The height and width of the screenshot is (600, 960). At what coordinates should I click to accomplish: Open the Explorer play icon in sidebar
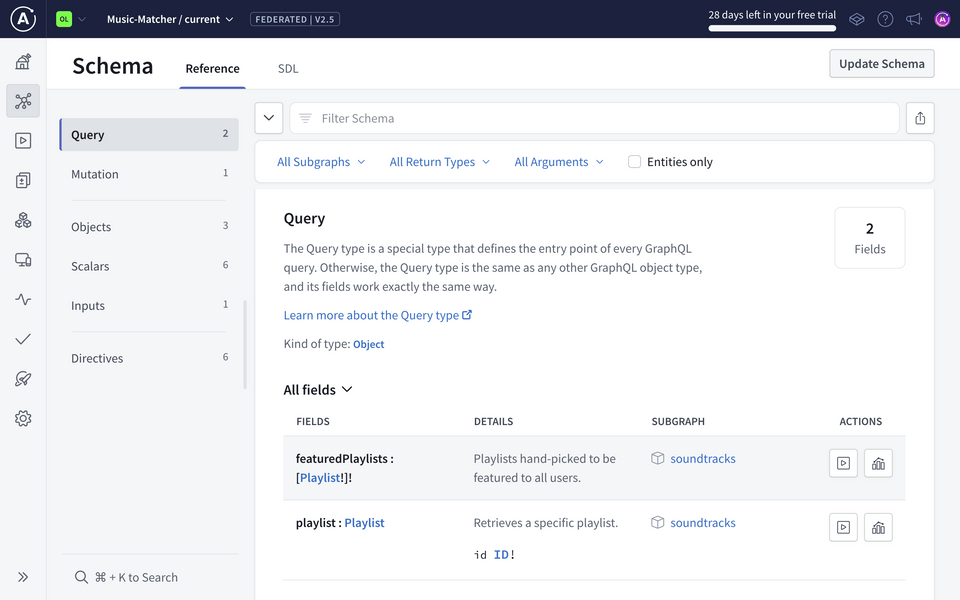tap(23, 141)
